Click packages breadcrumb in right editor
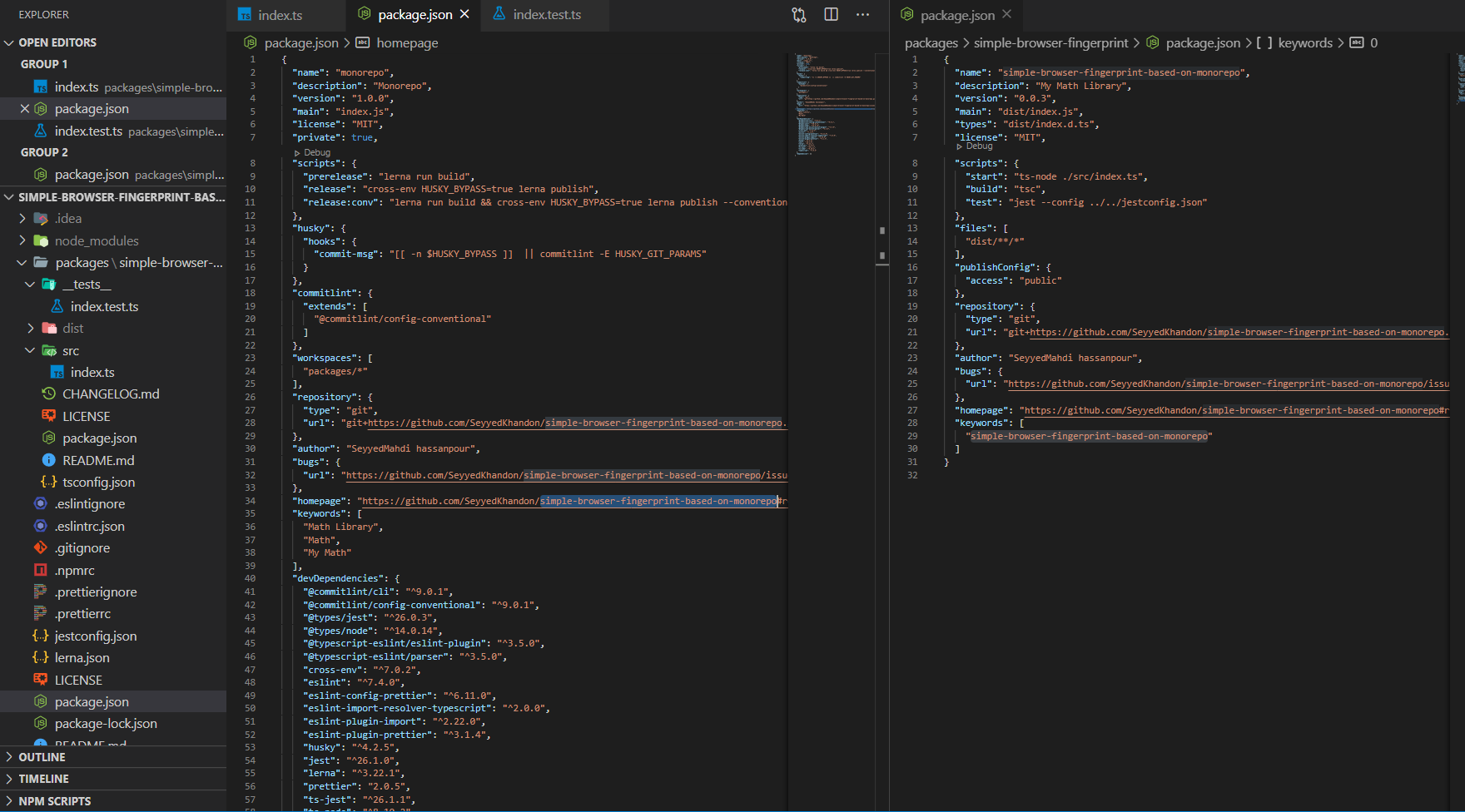Screen dimensions: 1465x812 pos(931,42)
